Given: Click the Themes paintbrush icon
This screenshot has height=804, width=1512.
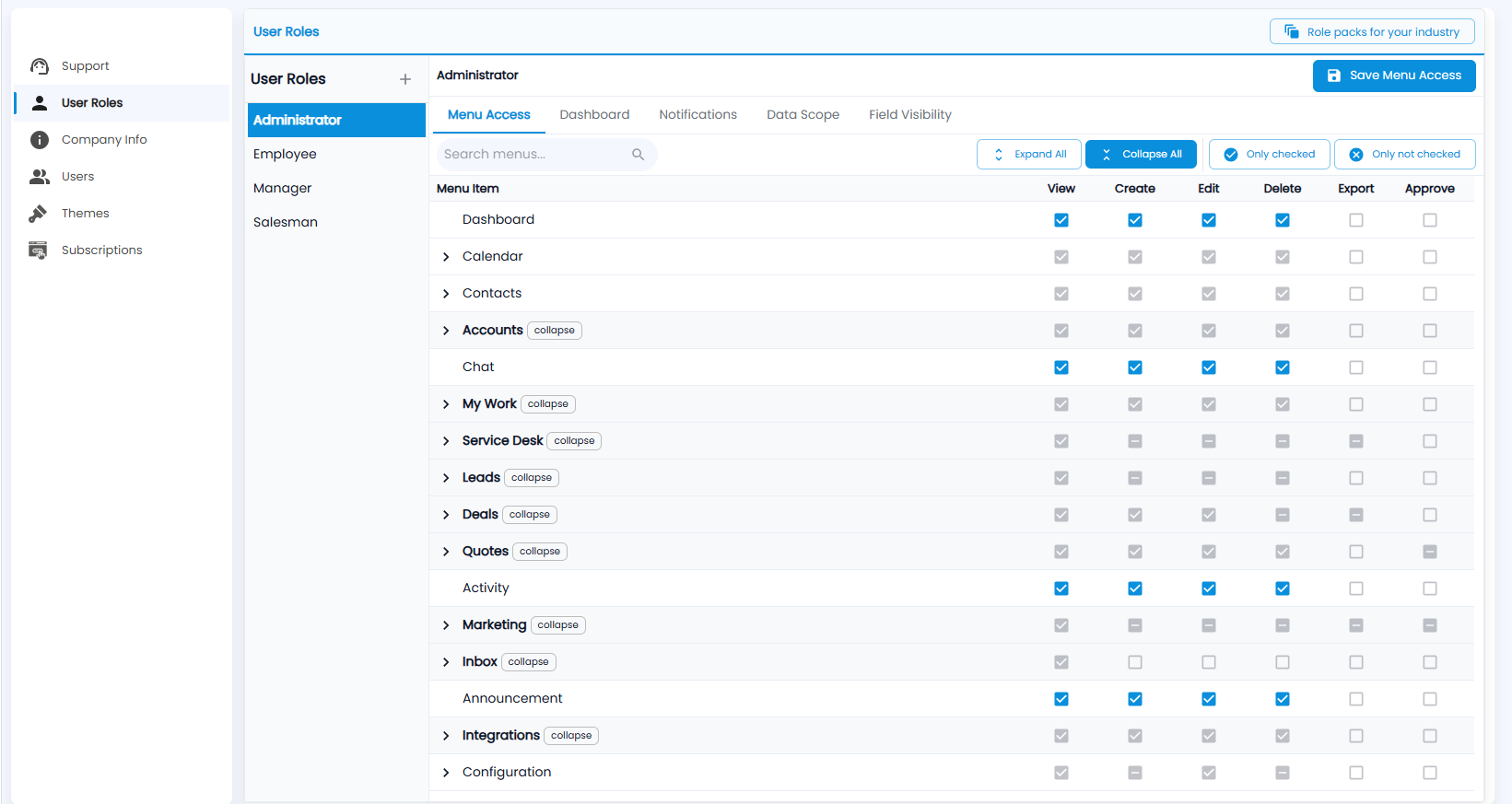Looking at the screenshot, I should pyautogui.click(x=38, y=214).
